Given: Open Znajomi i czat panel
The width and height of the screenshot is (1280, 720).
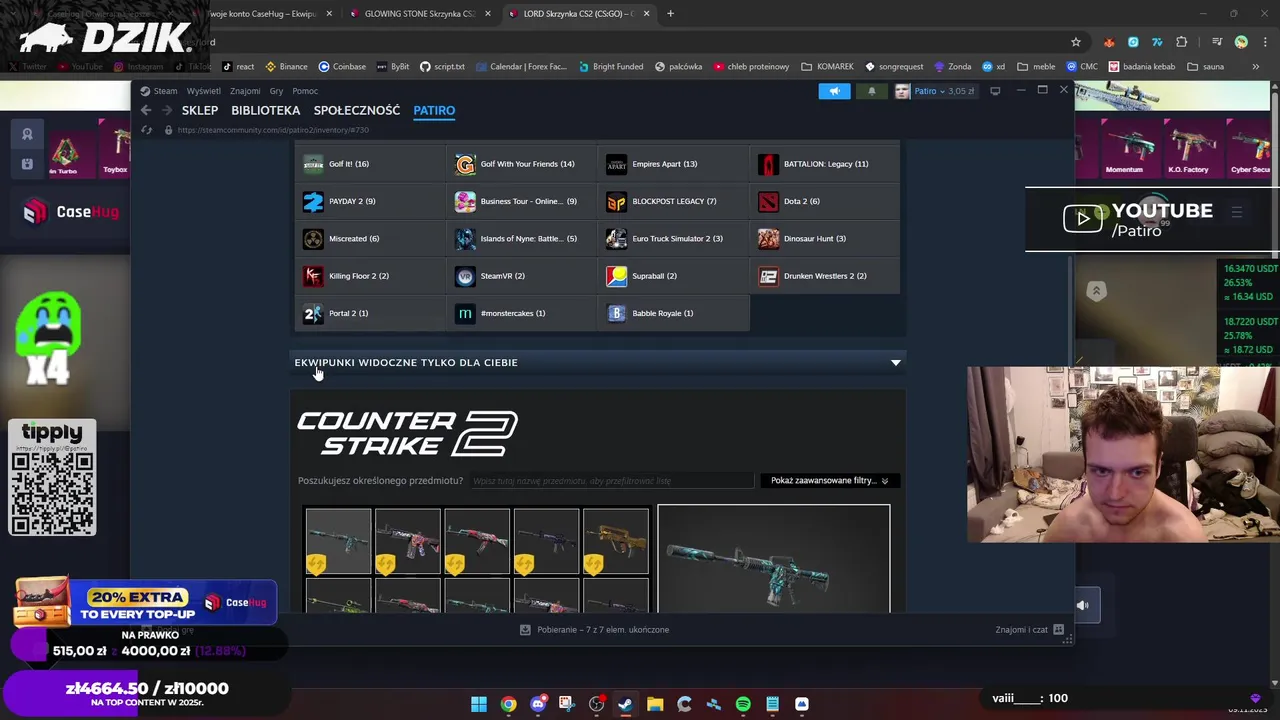Looking at the screenshot, I should [1029, 630].
